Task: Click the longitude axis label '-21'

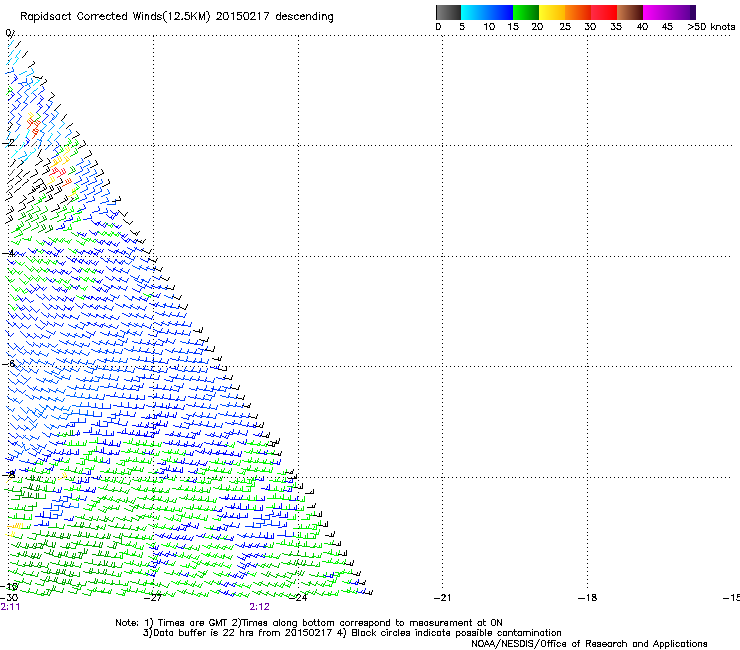Action: (443, 598)
